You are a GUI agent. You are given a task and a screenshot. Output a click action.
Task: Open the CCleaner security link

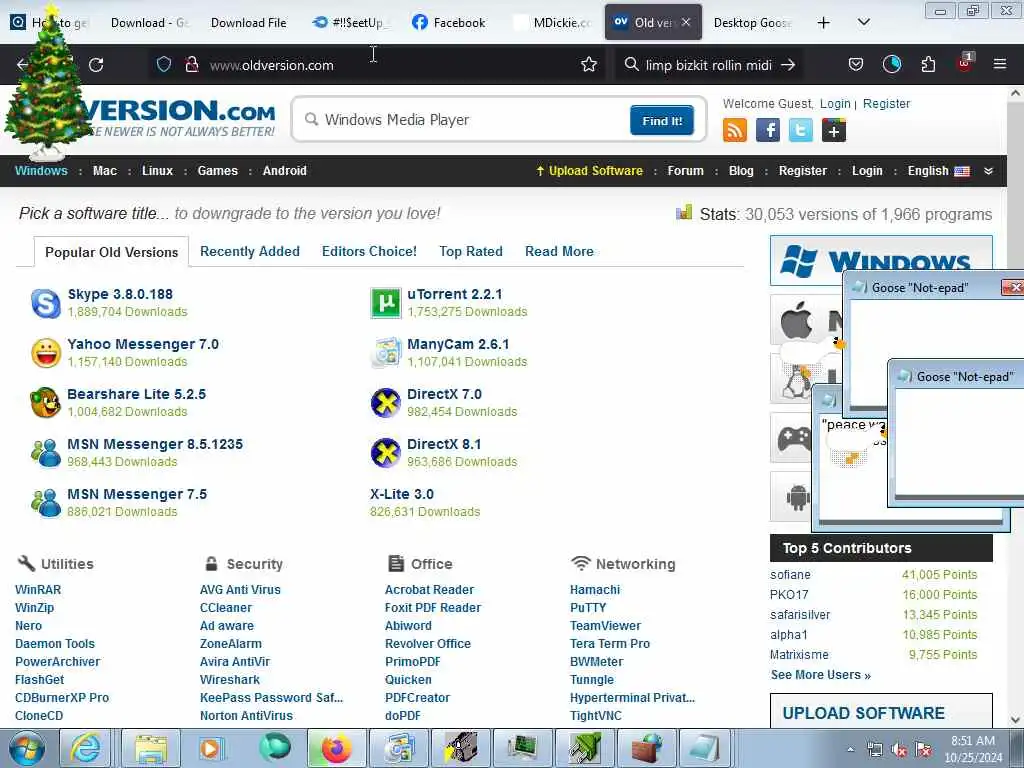point(225,607)
